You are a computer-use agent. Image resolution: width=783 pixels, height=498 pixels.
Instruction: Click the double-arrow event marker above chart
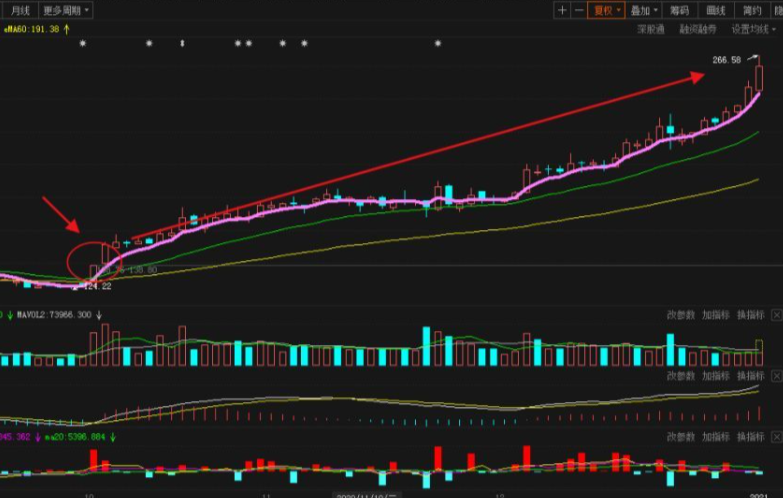coord(182,43)
